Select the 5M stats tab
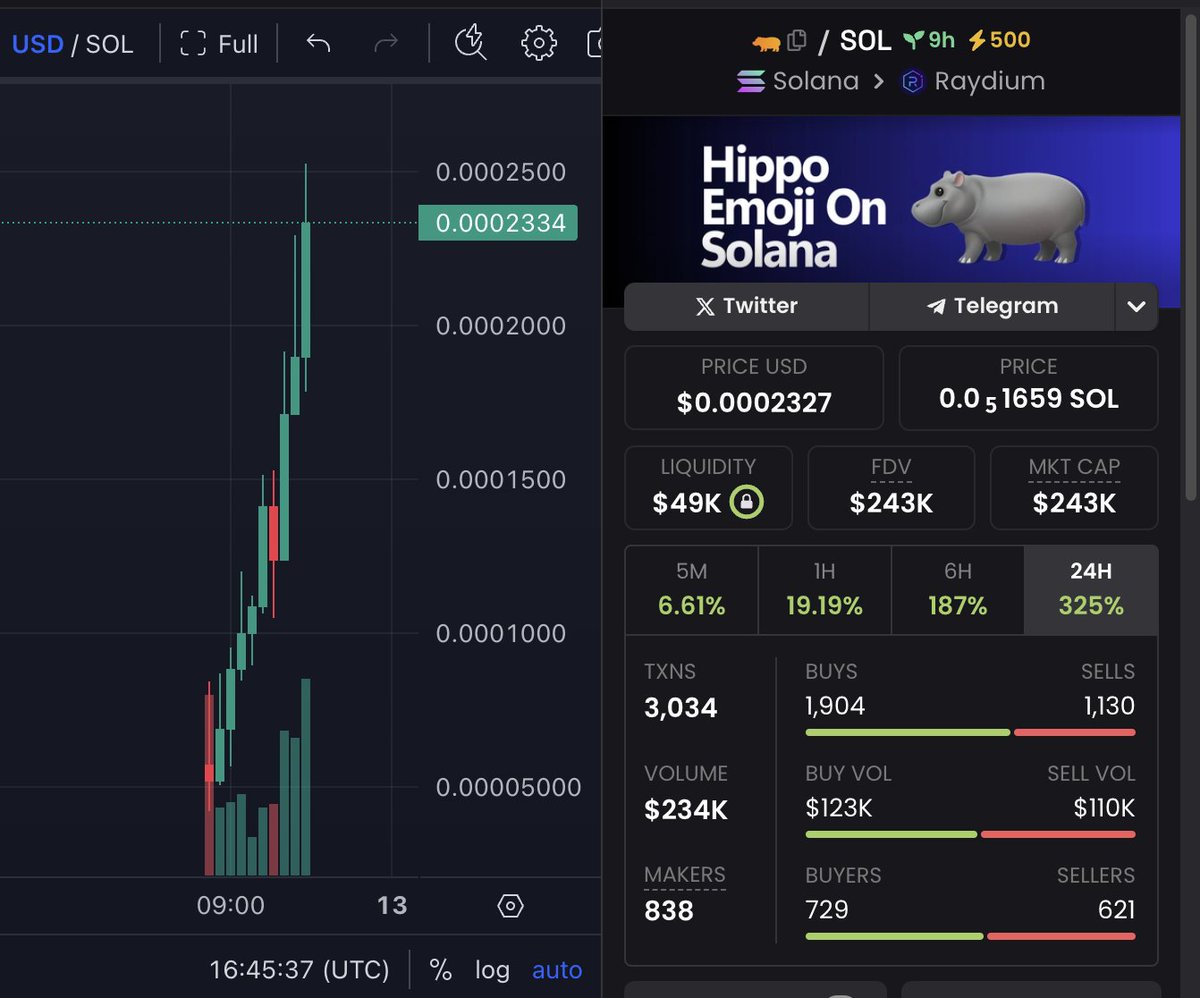Viewport: 1200px width, 998px height. [x=691, y=590]
